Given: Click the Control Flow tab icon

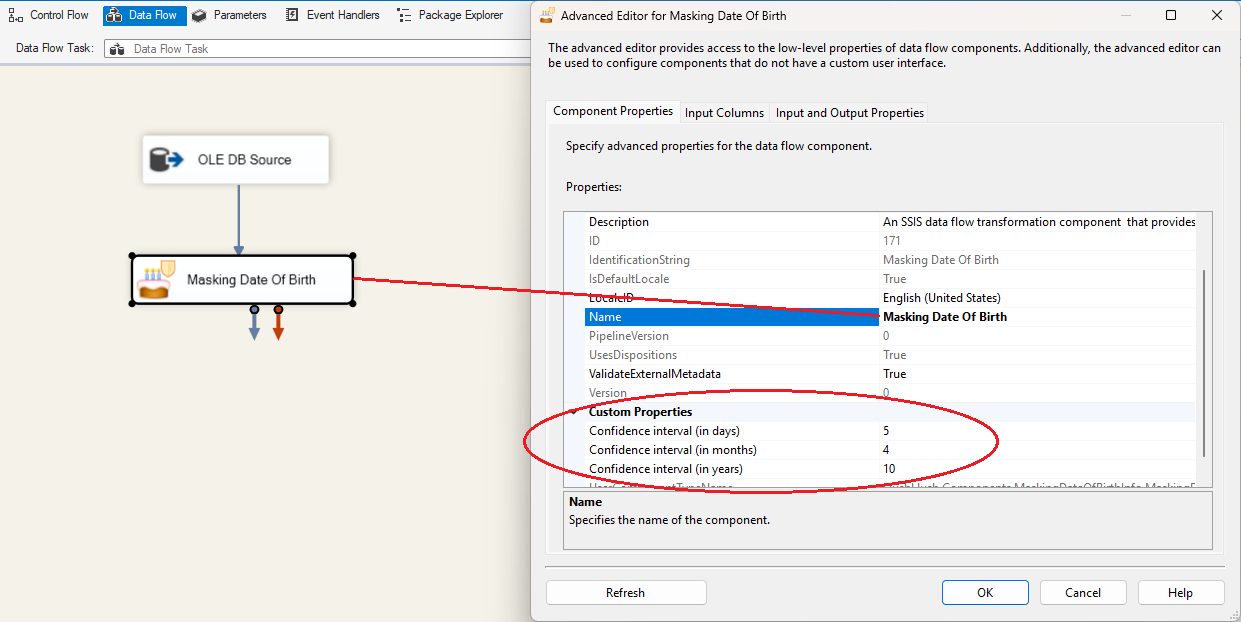Looking at the screenshot, I should tap(16, 15).
